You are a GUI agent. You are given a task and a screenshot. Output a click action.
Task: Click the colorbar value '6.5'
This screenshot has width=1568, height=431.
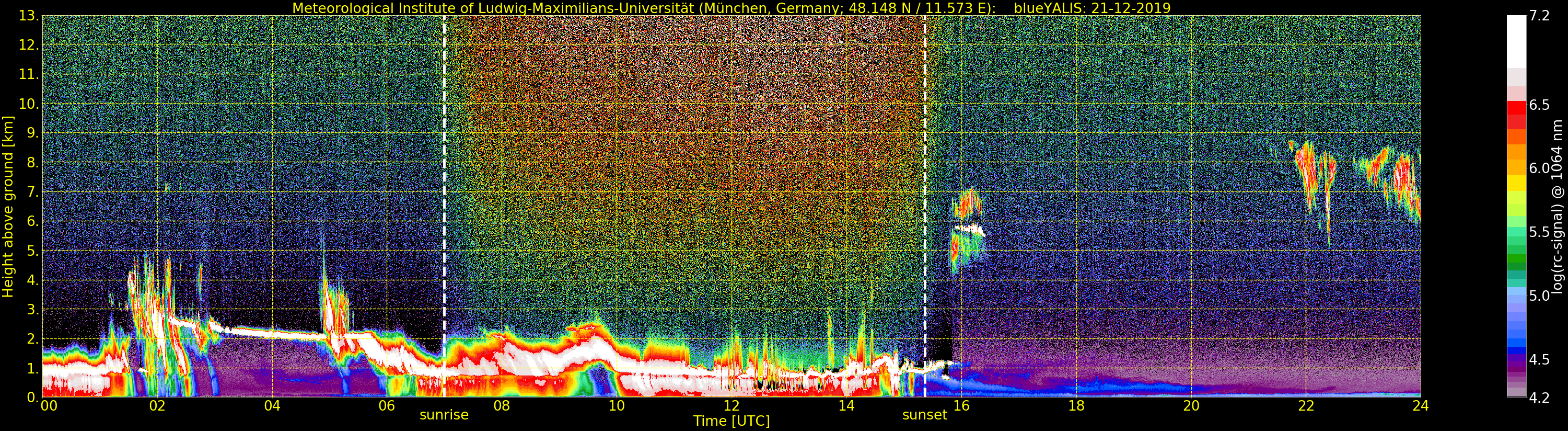[x=1539, y=105]
